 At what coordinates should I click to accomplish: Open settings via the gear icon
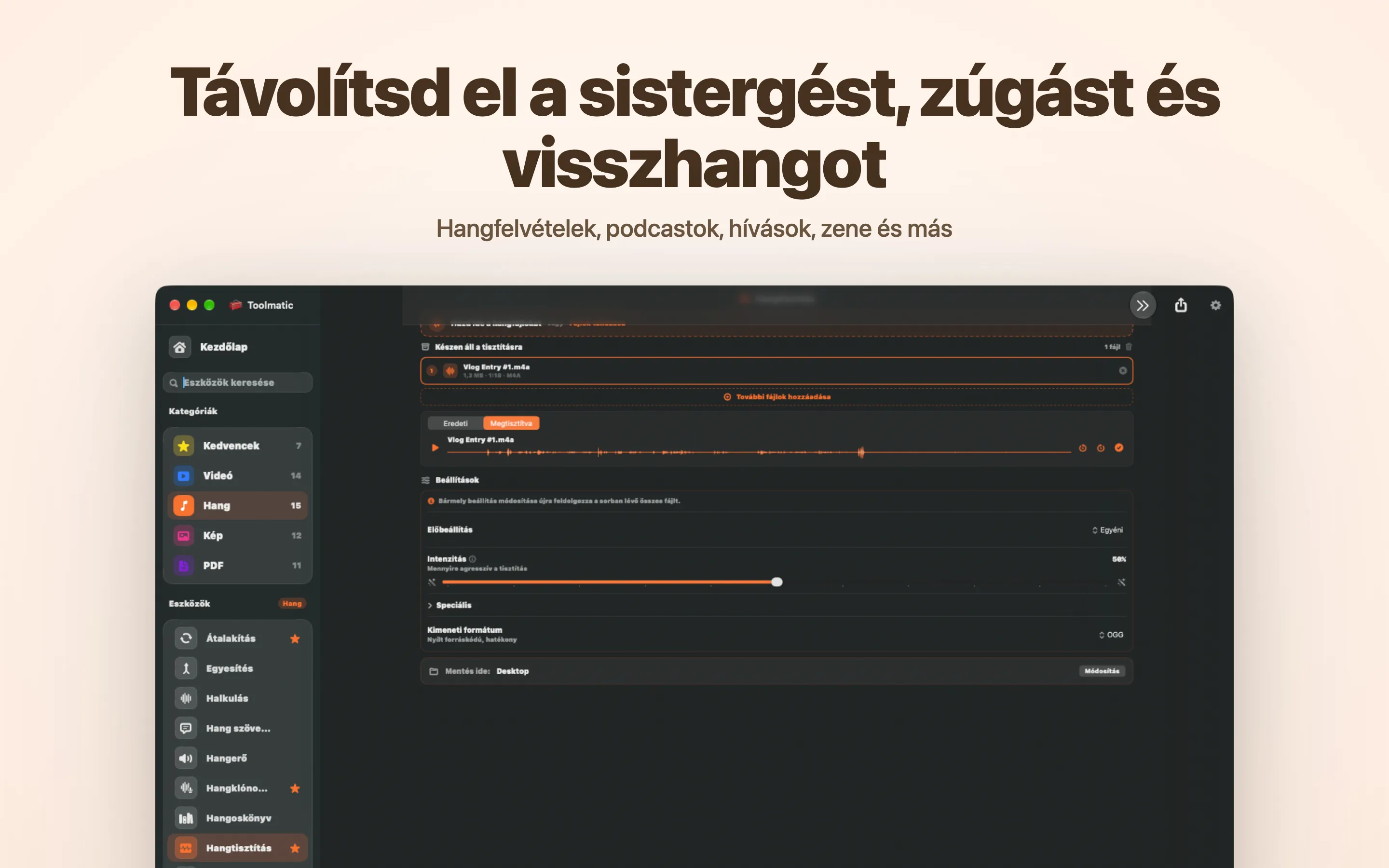pyautogui.click(x=1216, y=305)
